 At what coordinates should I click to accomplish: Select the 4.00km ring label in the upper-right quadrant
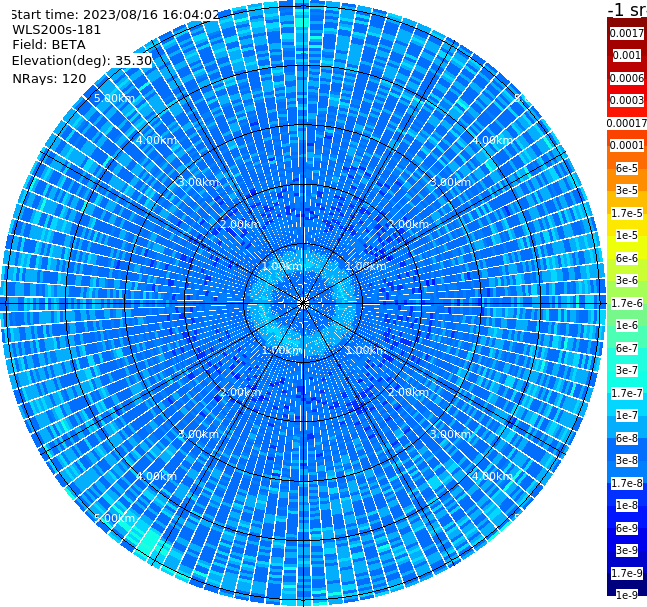492,140
